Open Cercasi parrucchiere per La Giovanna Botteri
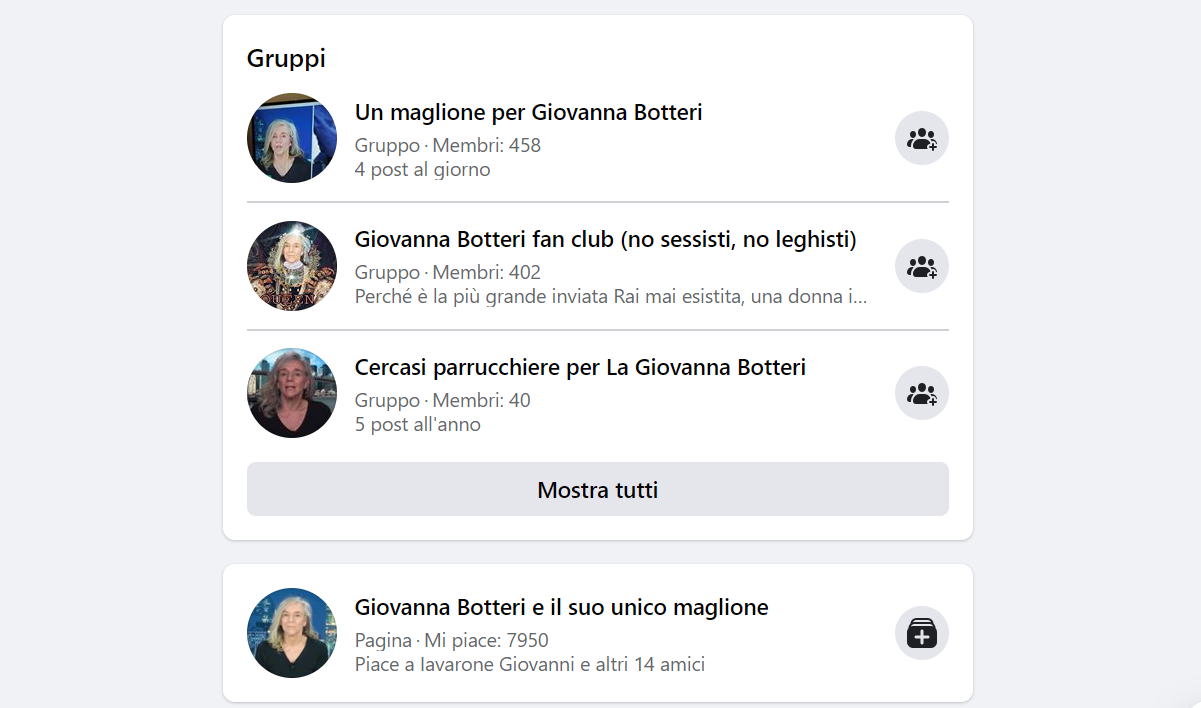Viewport: 1201px width, 708px height. coord(580,367)
